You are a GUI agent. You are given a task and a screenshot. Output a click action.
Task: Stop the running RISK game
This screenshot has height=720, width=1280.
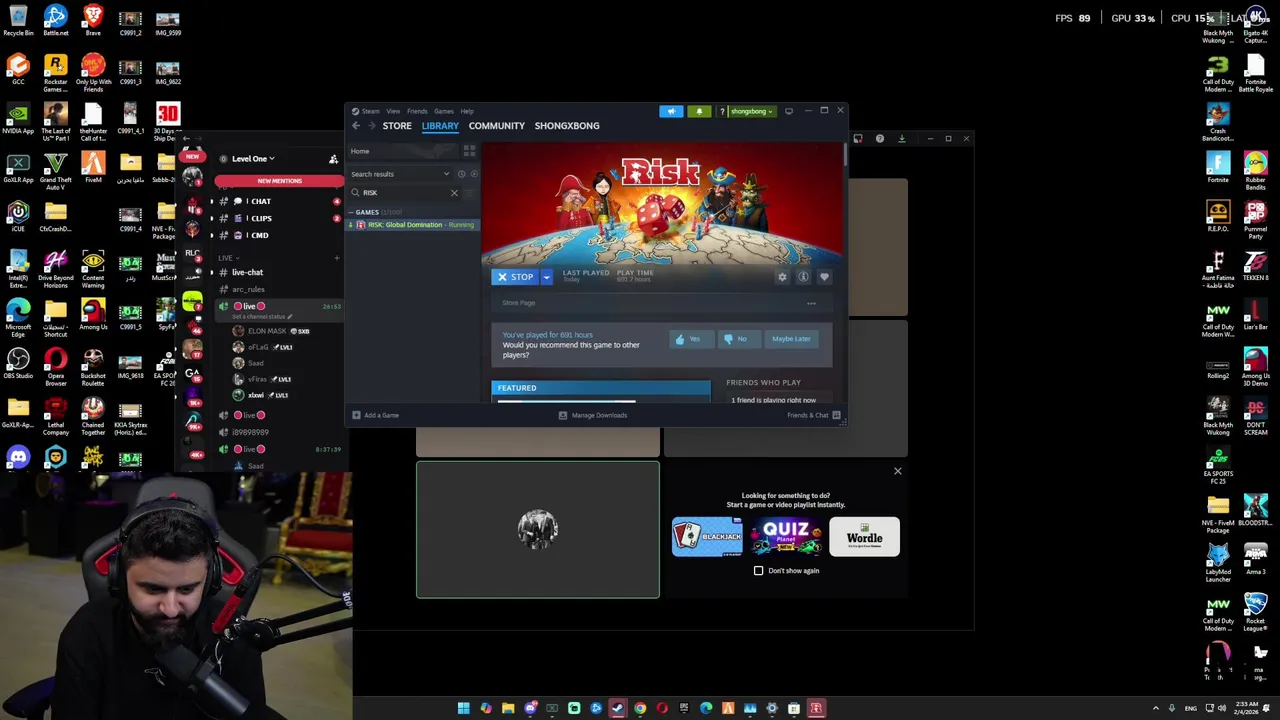point(516,277)
